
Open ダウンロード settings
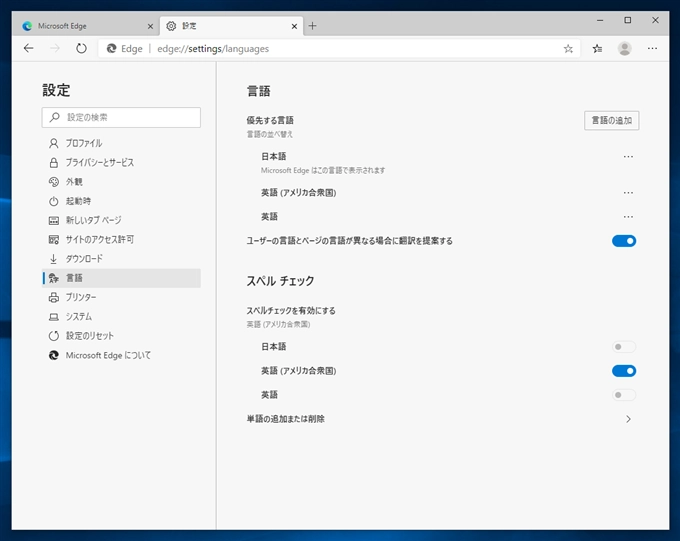coord(121,259)
